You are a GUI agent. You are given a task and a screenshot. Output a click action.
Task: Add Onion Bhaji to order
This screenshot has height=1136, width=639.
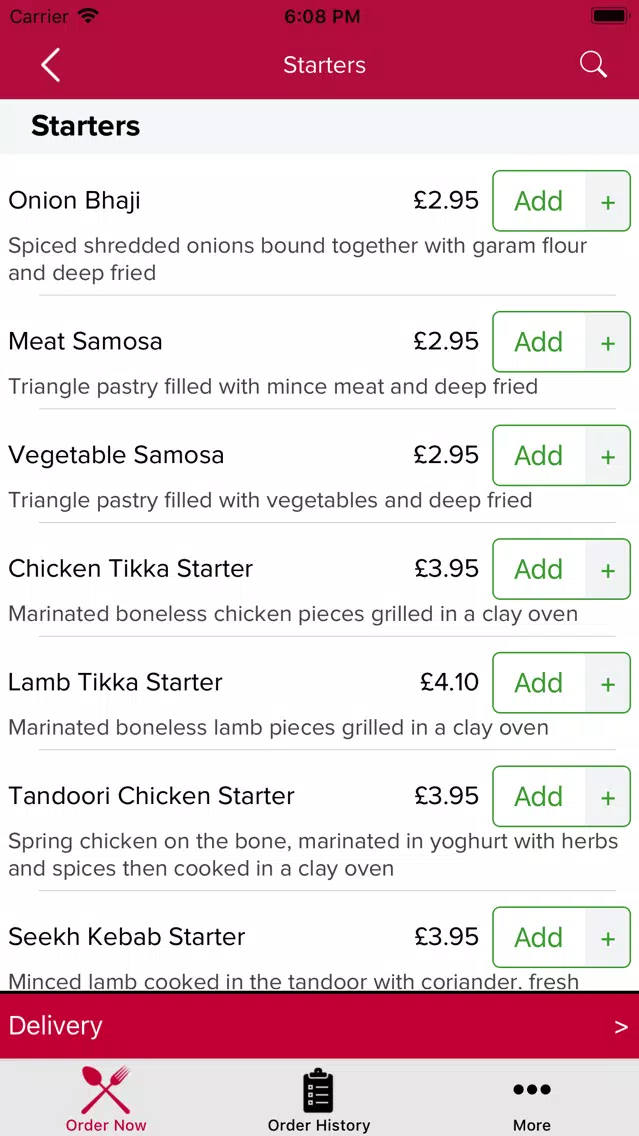pyautogui.click(x=538, y=201)
